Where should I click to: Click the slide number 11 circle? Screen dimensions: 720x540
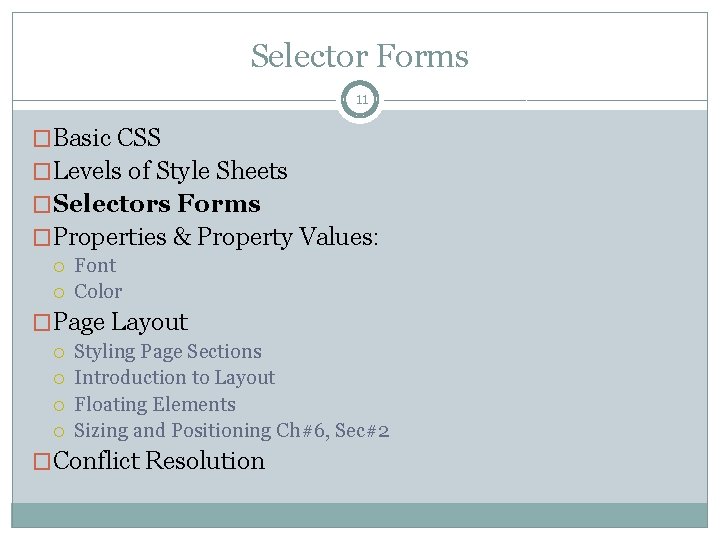point(360,100)
